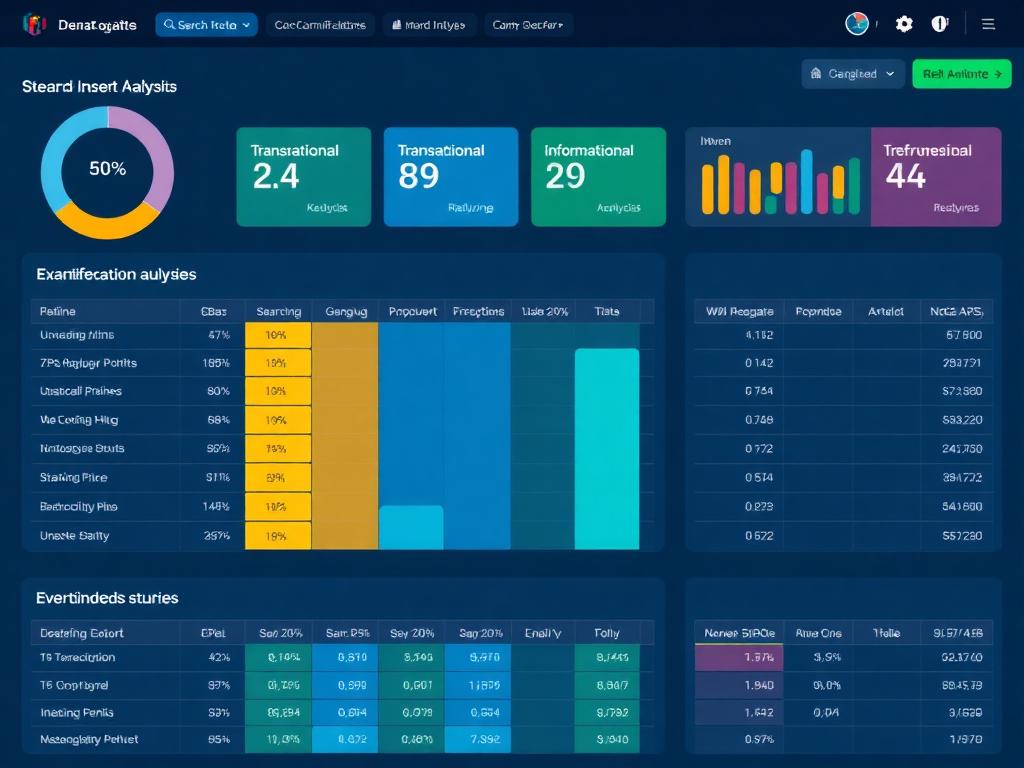Click the magnifier icon in Serch Irteto
Image resolution: width=1024 pixels, height=768 pixels.
(x=169, y=25)
